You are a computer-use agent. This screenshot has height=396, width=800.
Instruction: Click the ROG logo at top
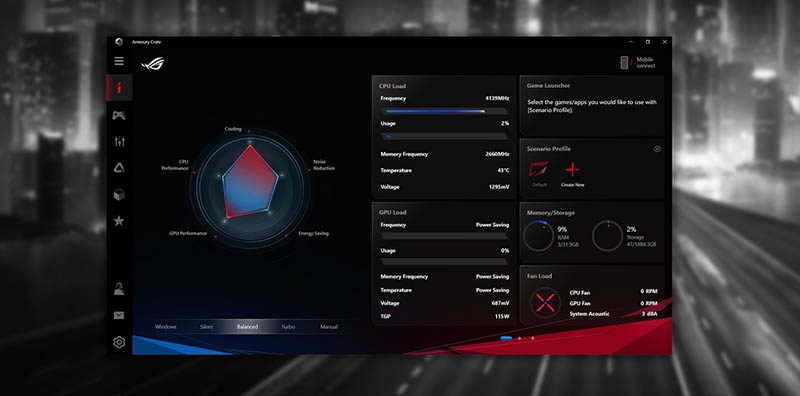pyautogui.click(x=152, y=63)
